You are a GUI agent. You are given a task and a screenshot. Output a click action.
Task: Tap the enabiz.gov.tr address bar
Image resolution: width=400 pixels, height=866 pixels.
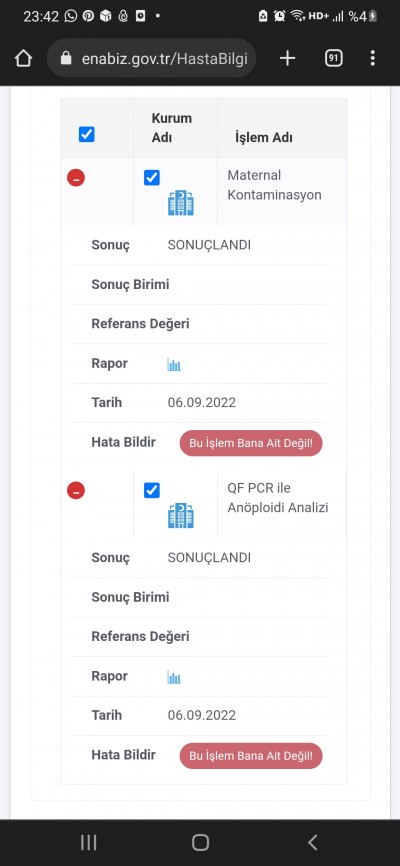tap(151, 58)
